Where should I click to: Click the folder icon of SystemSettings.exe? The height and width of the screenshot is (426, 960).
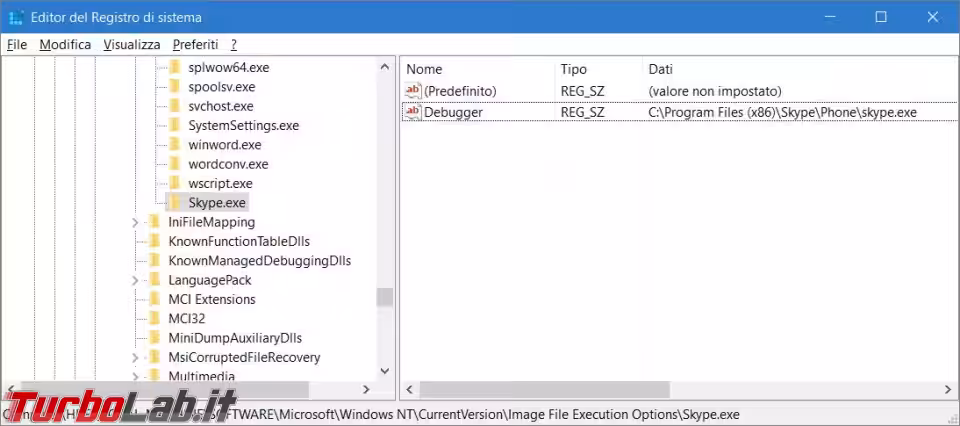pyautogui.click(x=174, y=125)
